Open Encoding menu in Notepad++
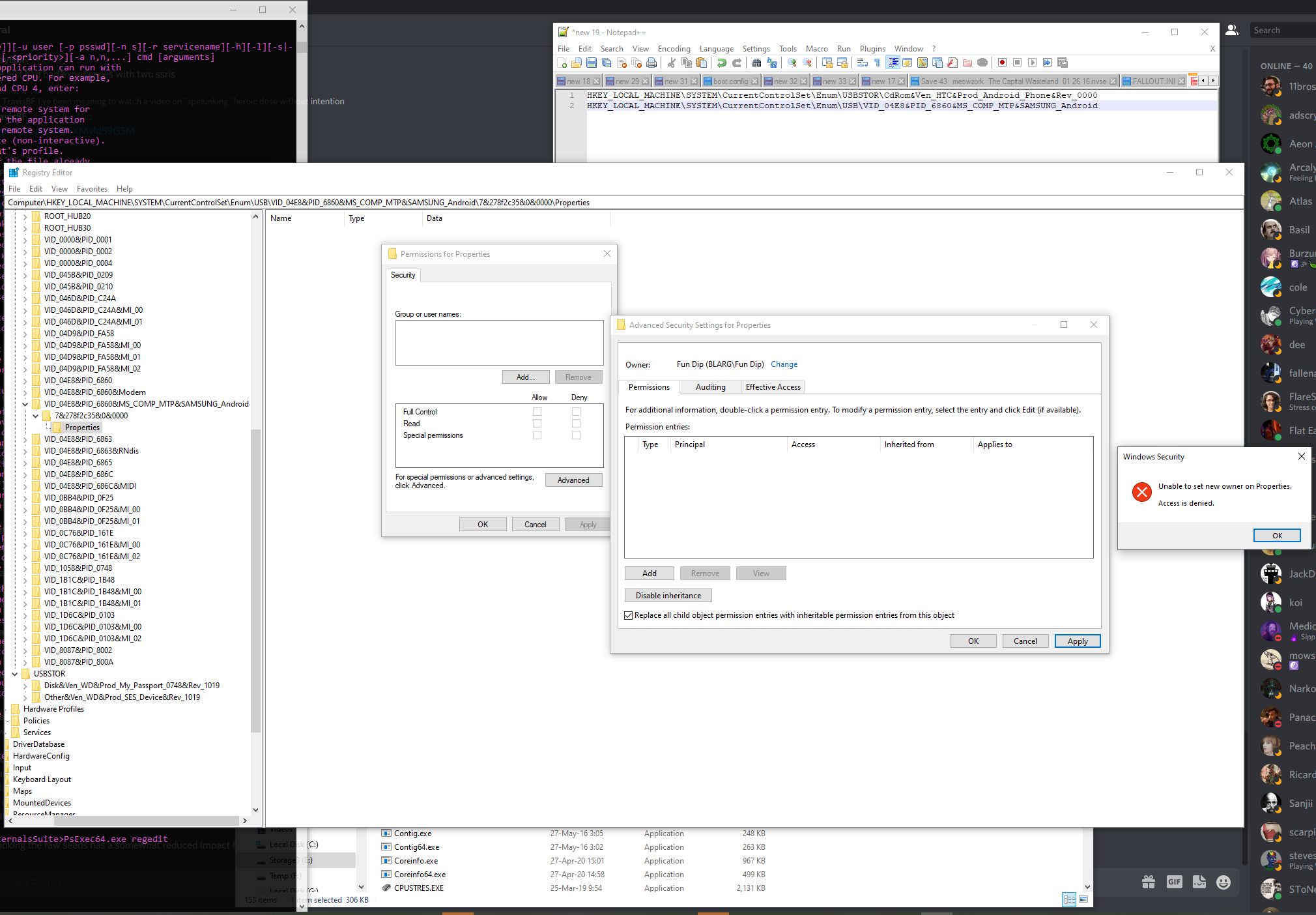The height and width of the screenshot is (915, 1316). pos(674,49)
